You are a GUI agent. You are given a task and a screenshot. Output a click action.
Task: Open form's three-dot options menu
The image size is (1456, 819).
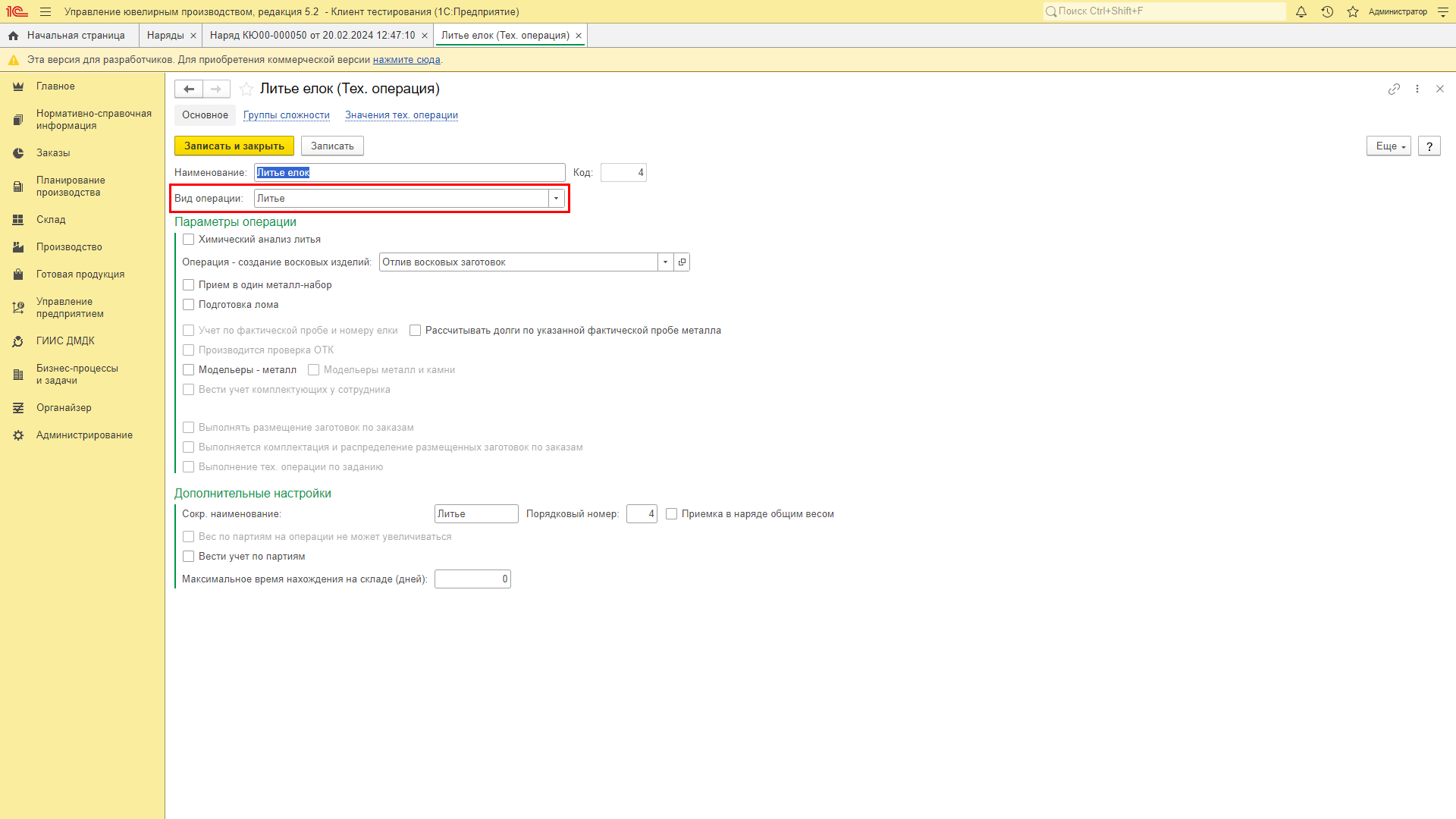click(x=1417, y=89)
